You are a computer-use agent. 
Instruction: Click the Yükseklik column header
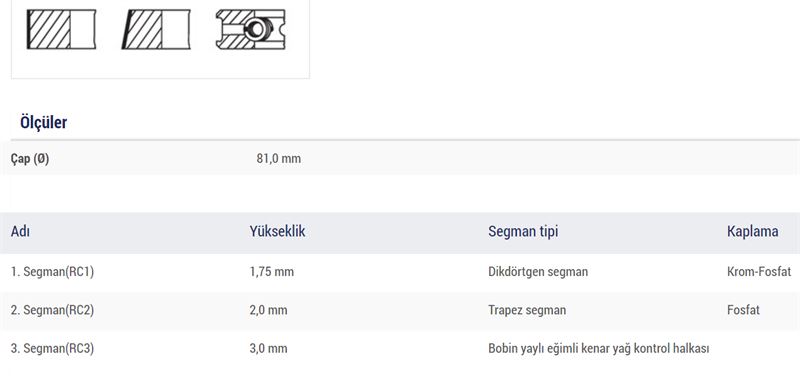[277, 232]
